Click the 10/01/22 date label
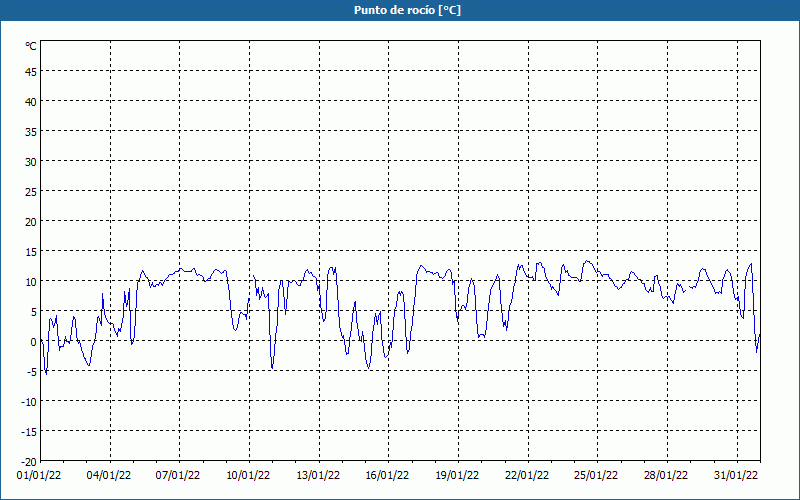The image size is (800, 500). (x=248, y=476)
